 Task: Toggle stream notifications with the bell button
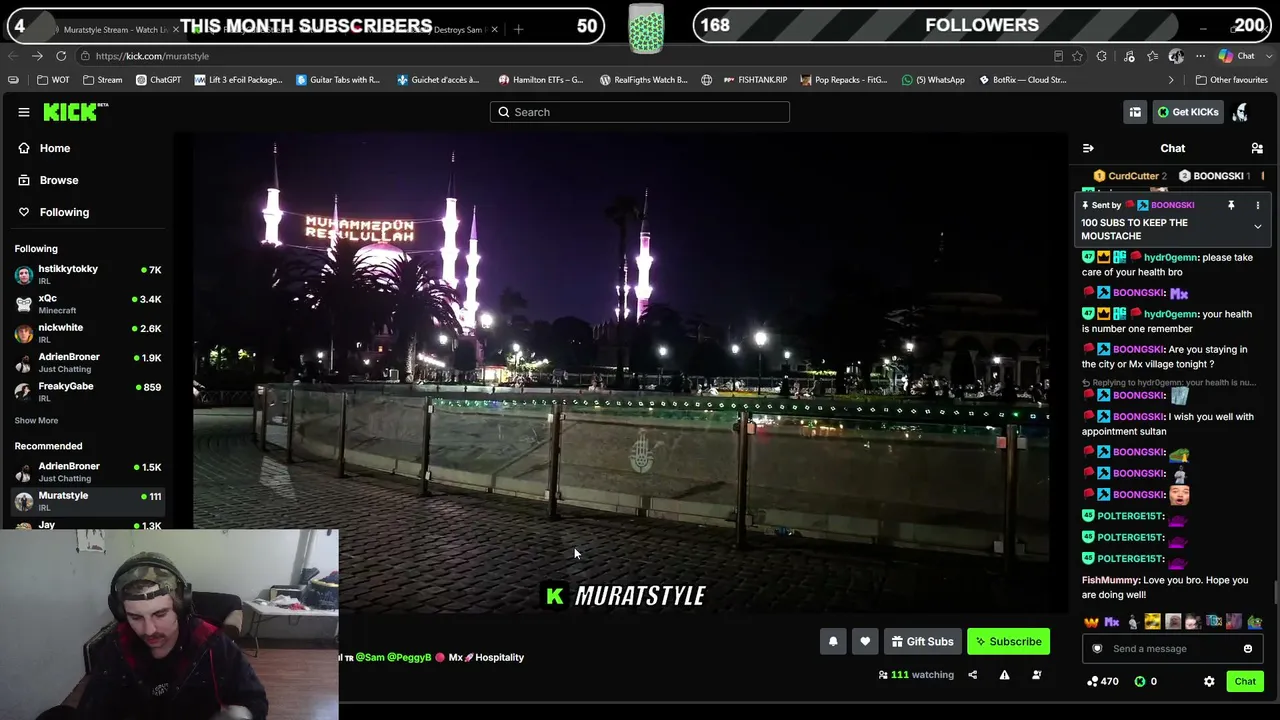(x=833, y=642)
